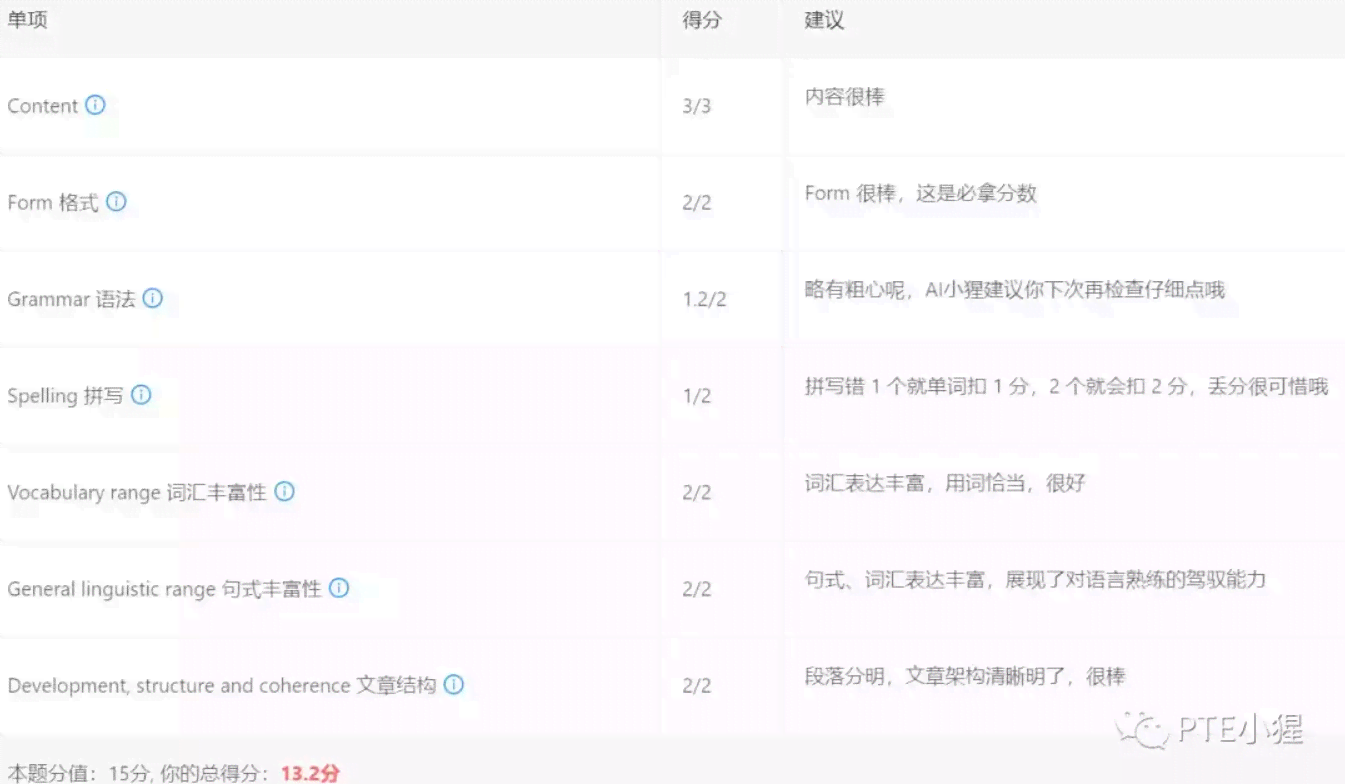Open info icon next to General linguistic range
The image size is (1345, 784).
coord(339,588)
